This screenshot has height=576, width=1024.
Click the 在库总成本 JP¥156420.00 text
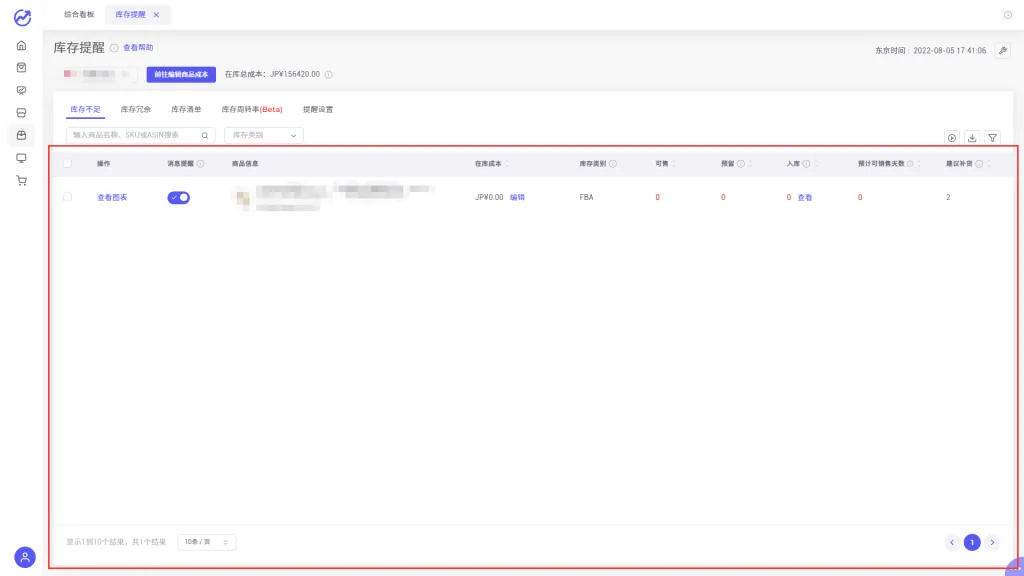(272, 74)
